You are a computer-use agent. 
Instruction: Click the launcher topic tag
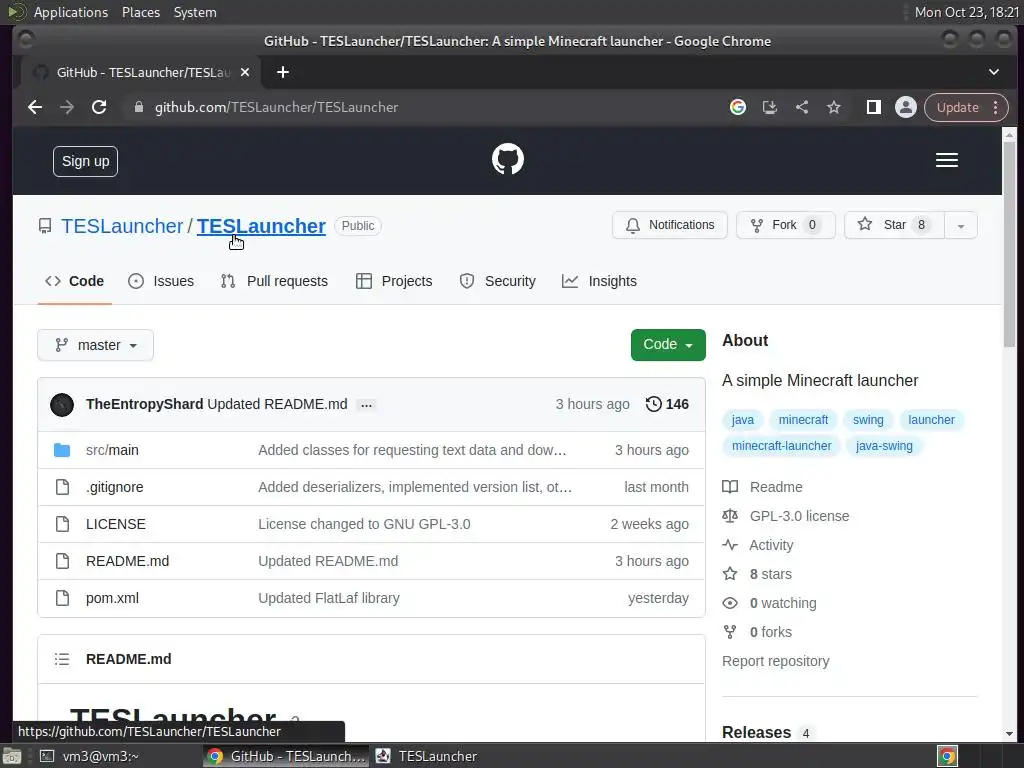tap(931, 420)
